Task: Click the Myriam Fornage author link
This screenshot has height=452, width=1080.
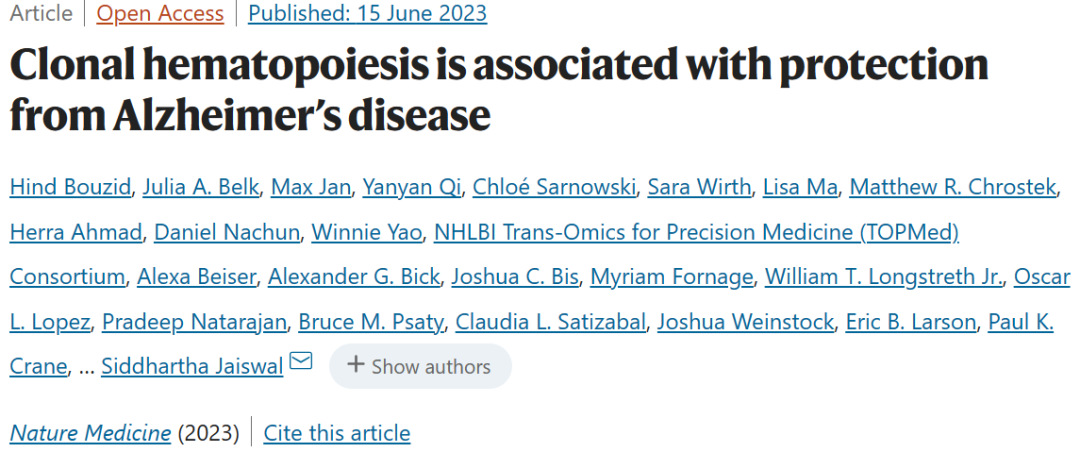Action: click(x=670, y=277)
